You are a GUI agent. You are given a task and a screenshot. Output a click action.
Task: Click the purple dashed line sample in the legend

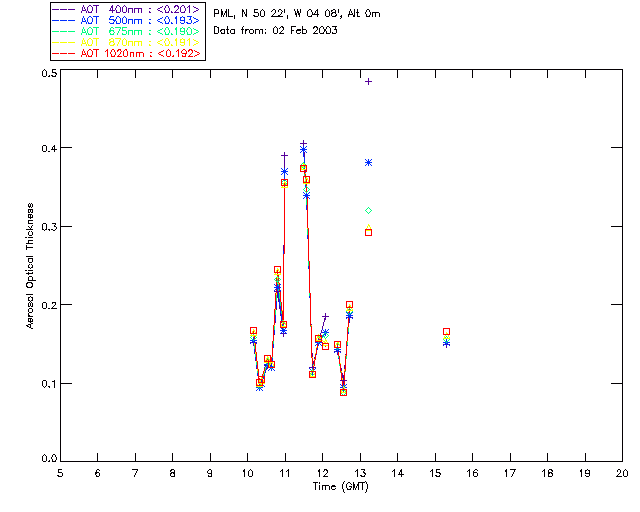(x=64, y=9)
